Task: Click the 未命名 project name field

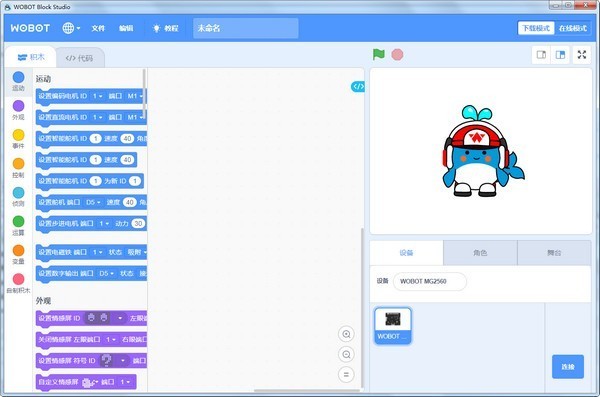Action: click(246, 28)
